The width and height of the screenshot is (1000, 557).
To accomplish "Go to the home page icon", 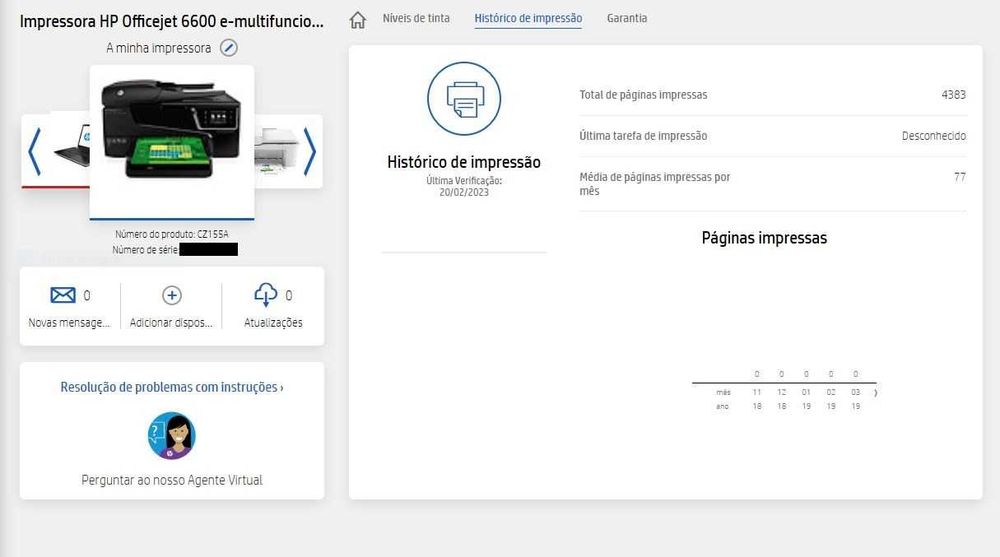I will pyautogui.click(x=358, y=20).
